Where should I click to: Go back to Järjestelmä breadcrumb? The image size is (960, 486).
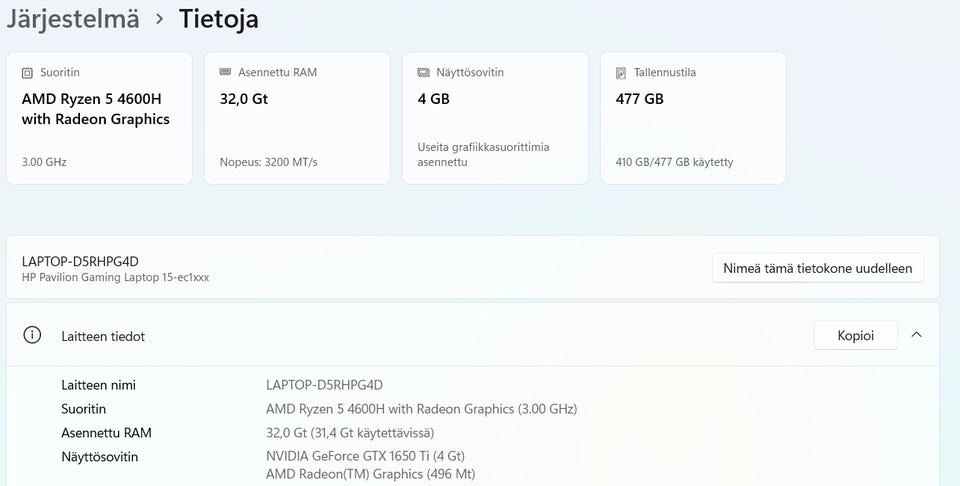click(x=73, y=20)
